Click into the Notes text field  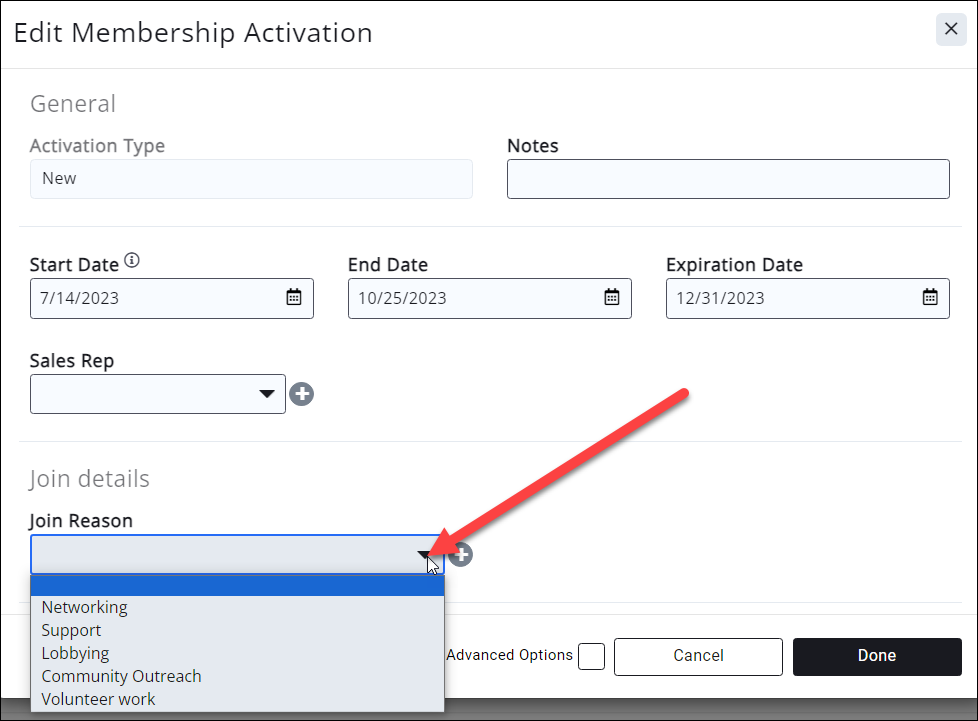(x=728, y=179)
